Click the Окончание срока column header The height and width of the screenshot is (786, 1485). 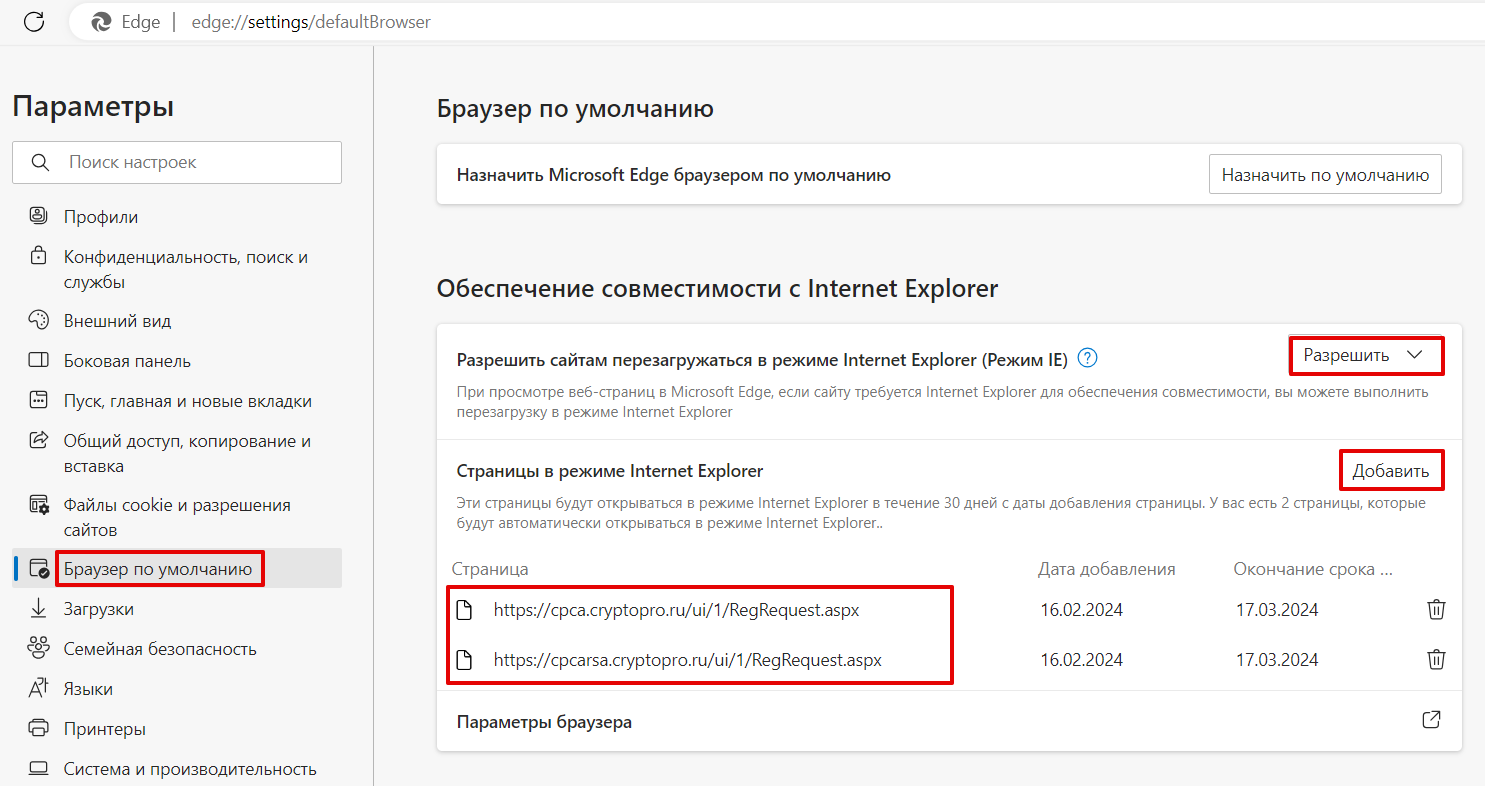coord(1313,569)
